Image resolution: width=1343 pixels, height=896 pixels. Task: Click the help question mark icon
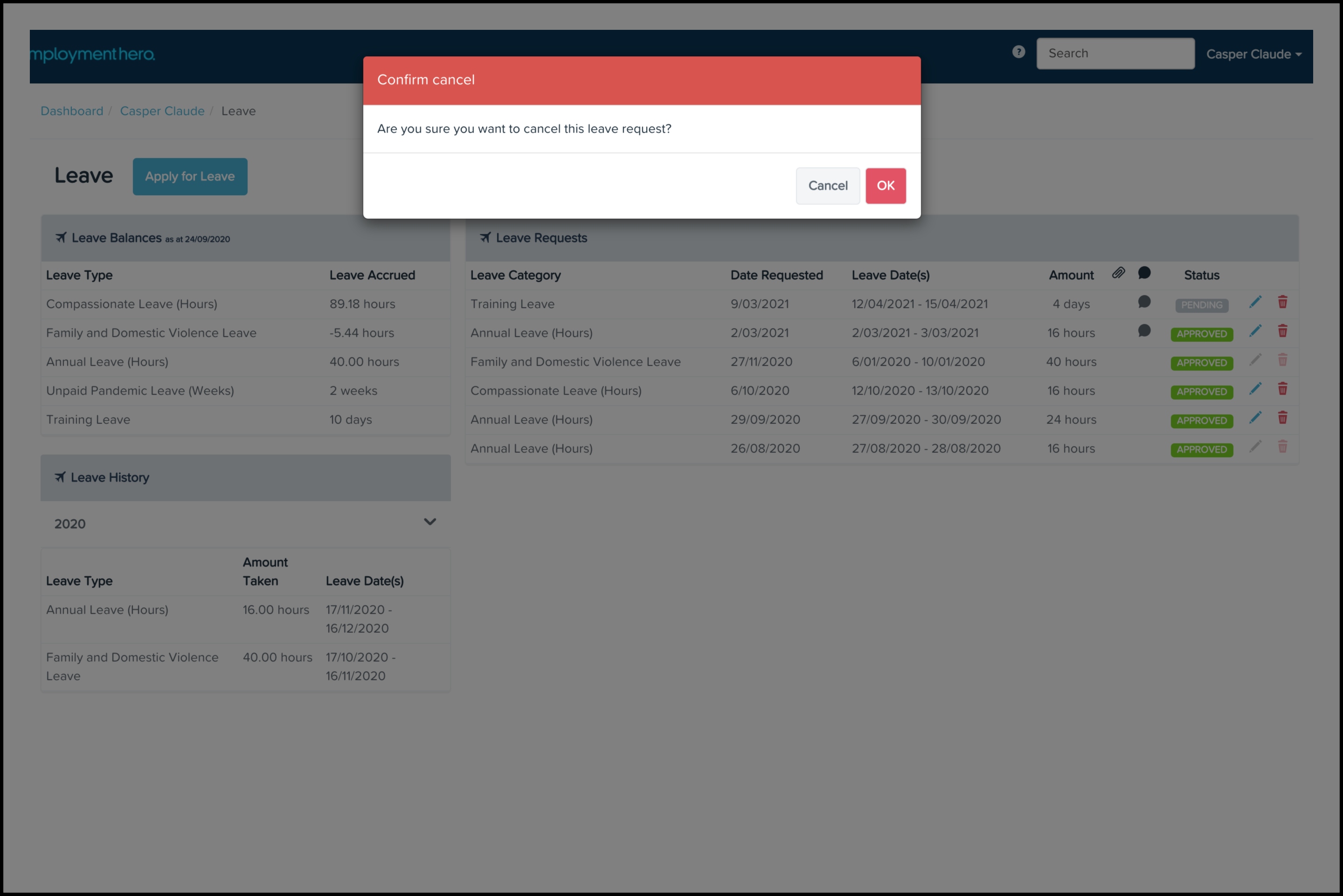[x=1018, y=52]
